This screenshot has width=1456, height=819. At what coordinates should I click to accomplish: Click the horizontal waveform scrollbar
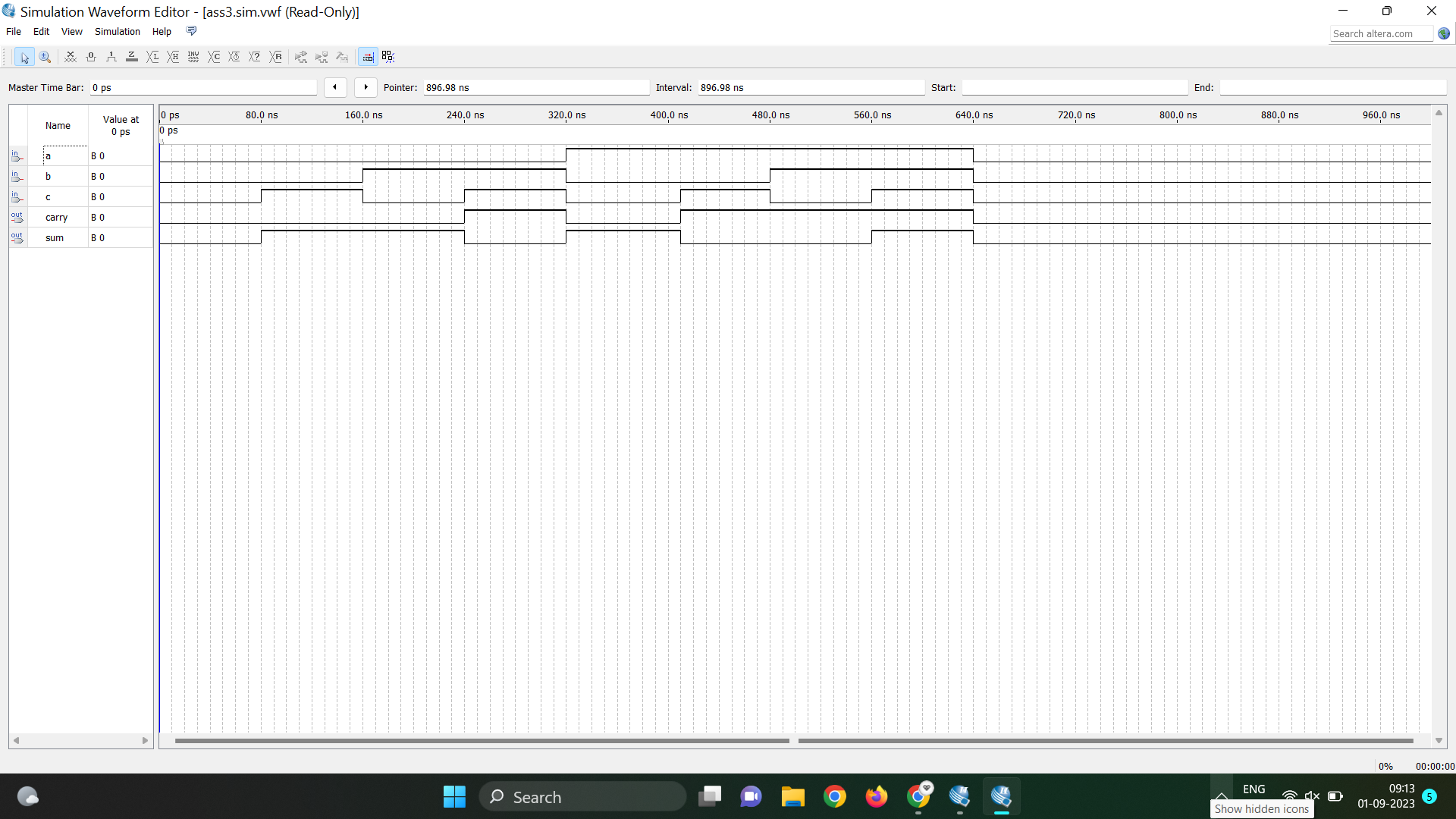click(x=482, y=741)
